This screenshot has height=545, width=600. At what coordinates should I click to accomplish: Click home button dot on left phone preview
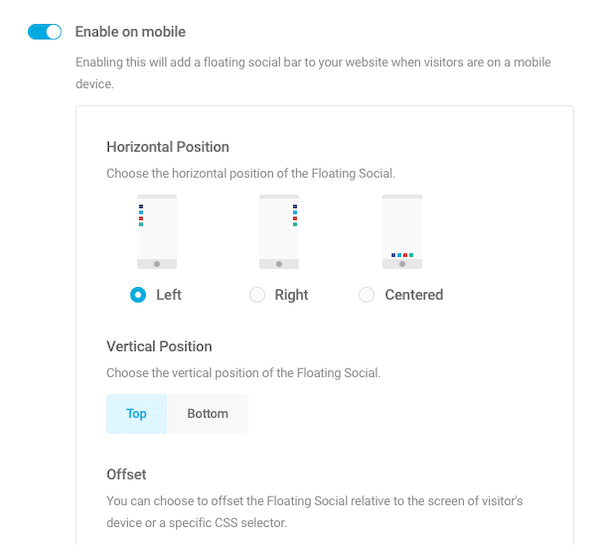click(x=157, y=264)
